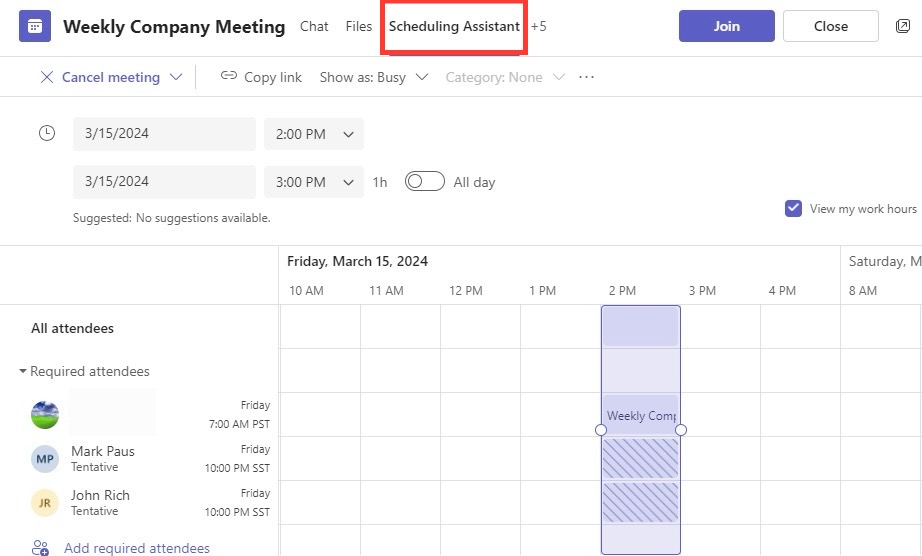The width and height of the screenshot is (922, 556).
Task: Edit the start date field 3/15/2024
Action: pyautogui.click(x=164, y=134)
